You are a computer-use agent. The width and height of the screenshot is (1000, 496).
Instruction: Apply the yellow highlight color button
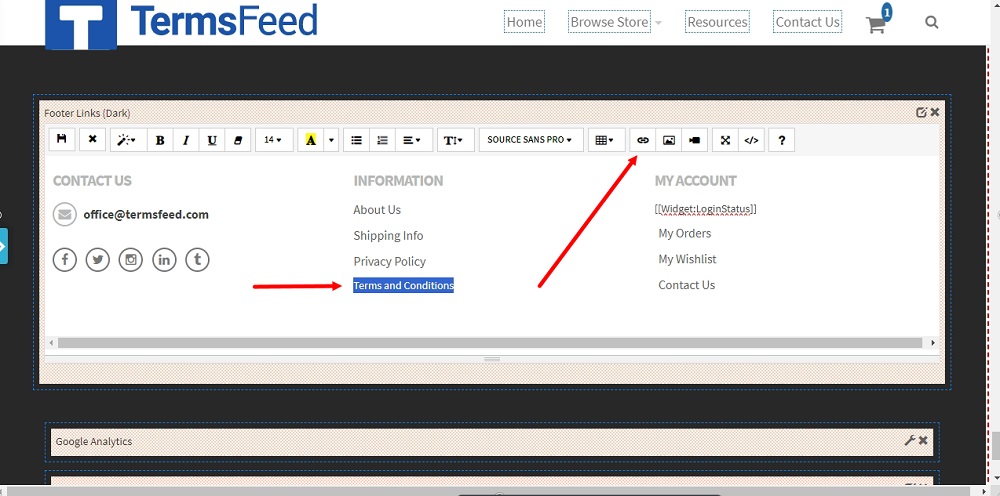311,140
